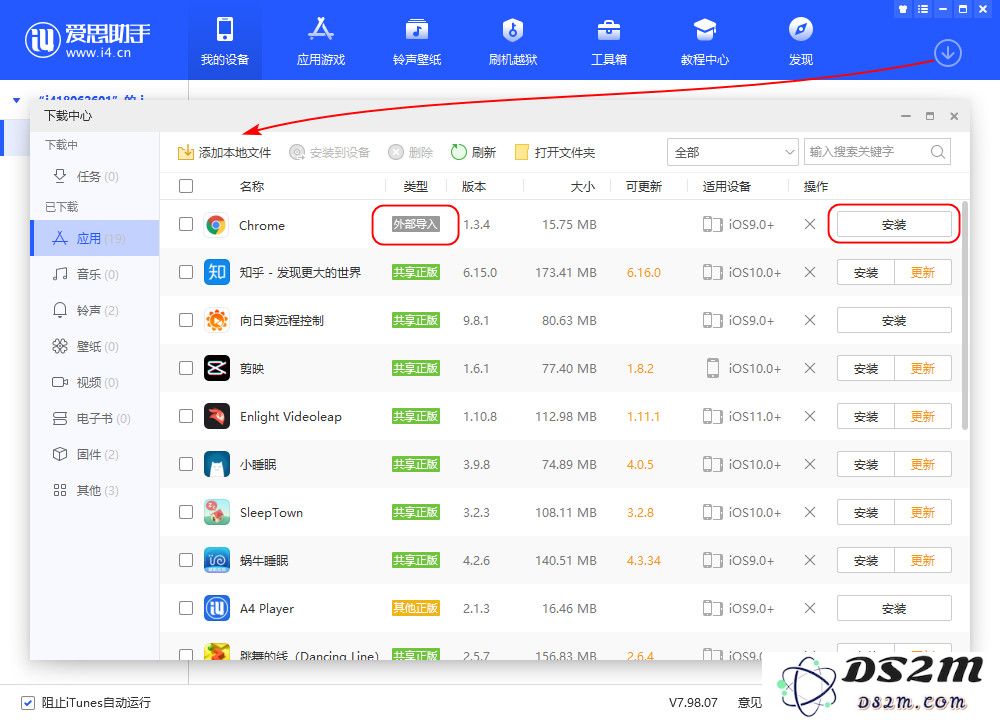Check the Enlight Videoleap row checkbox

coord(186,416)
